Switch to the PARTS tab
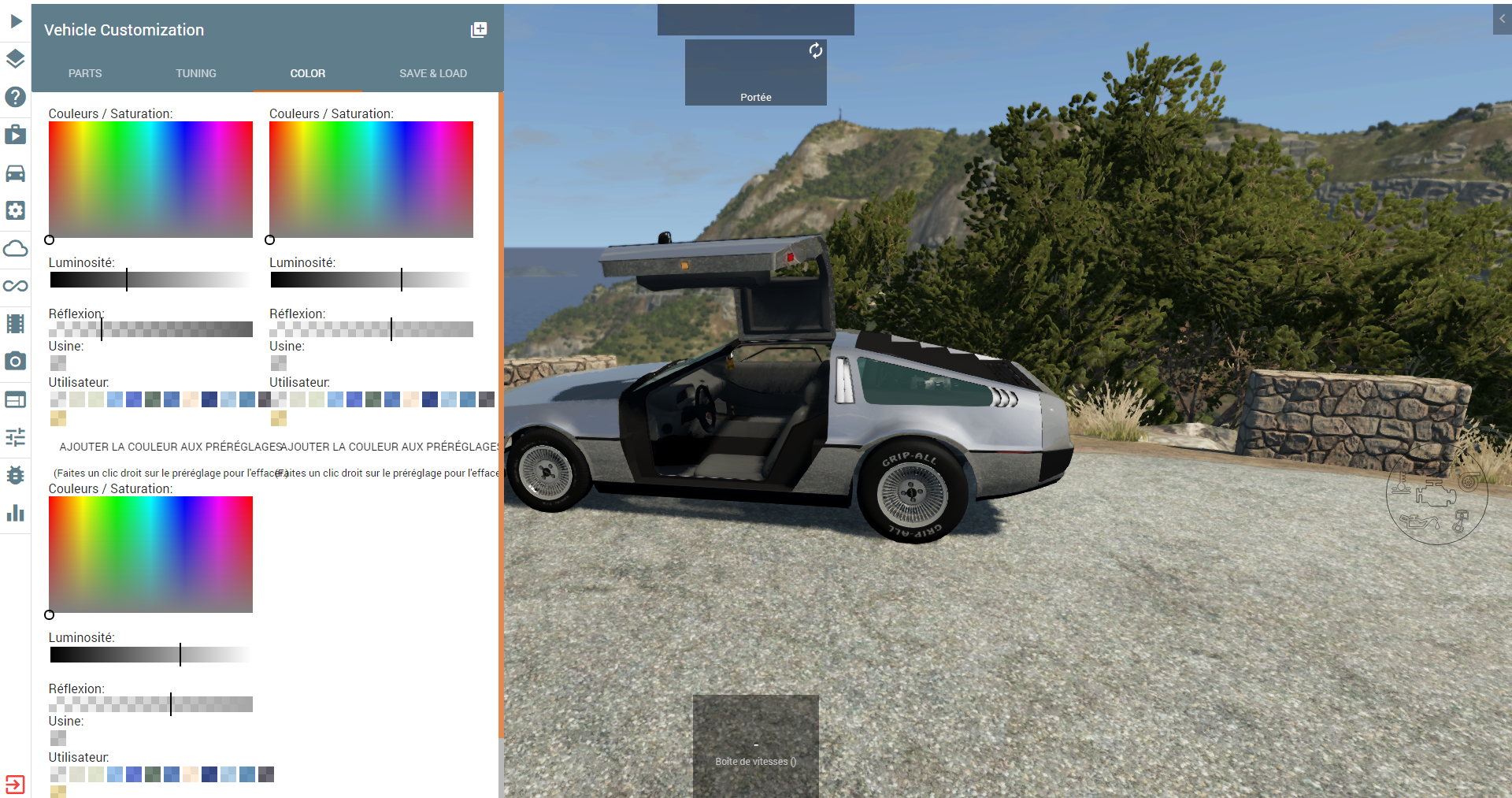Screen dimensions: 1512x798 point(85,73)
